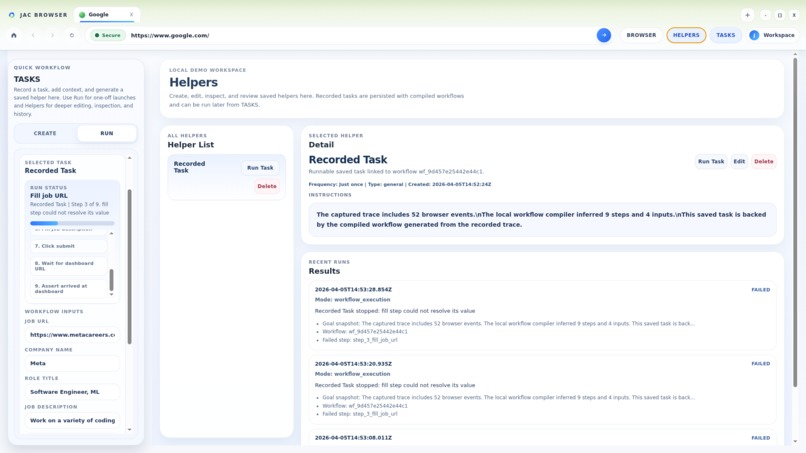Click the task panel vertical scrollbar thumb

pyautogui.click(x=130, y=266)
